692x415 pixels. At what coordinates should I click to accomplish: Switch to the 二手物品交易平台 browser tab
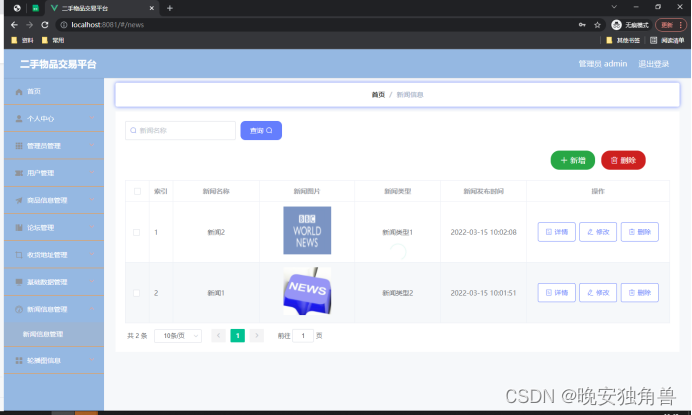coord(102,8)
